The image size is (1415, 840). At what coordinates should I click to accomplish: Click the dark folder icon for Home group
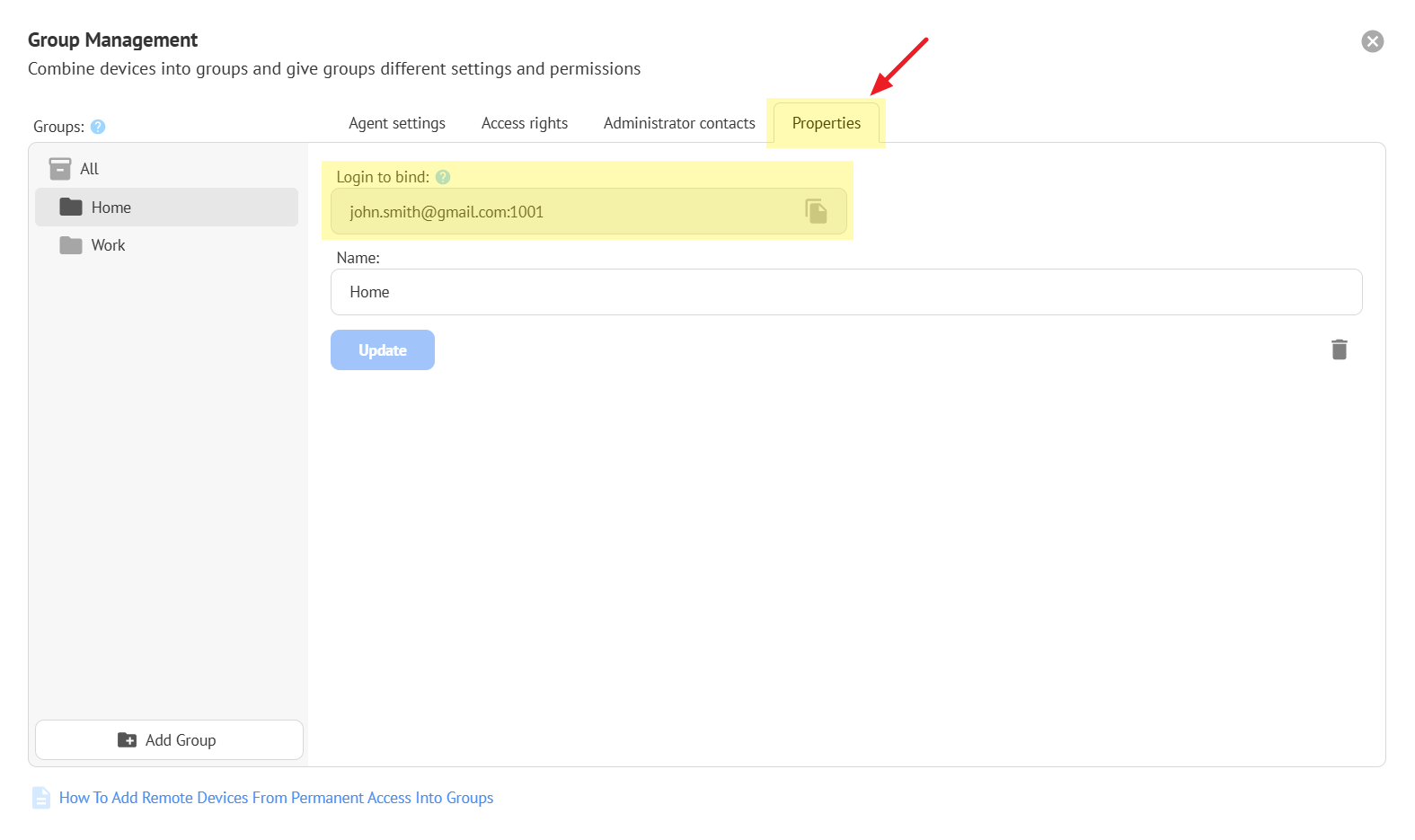point(71,208)
